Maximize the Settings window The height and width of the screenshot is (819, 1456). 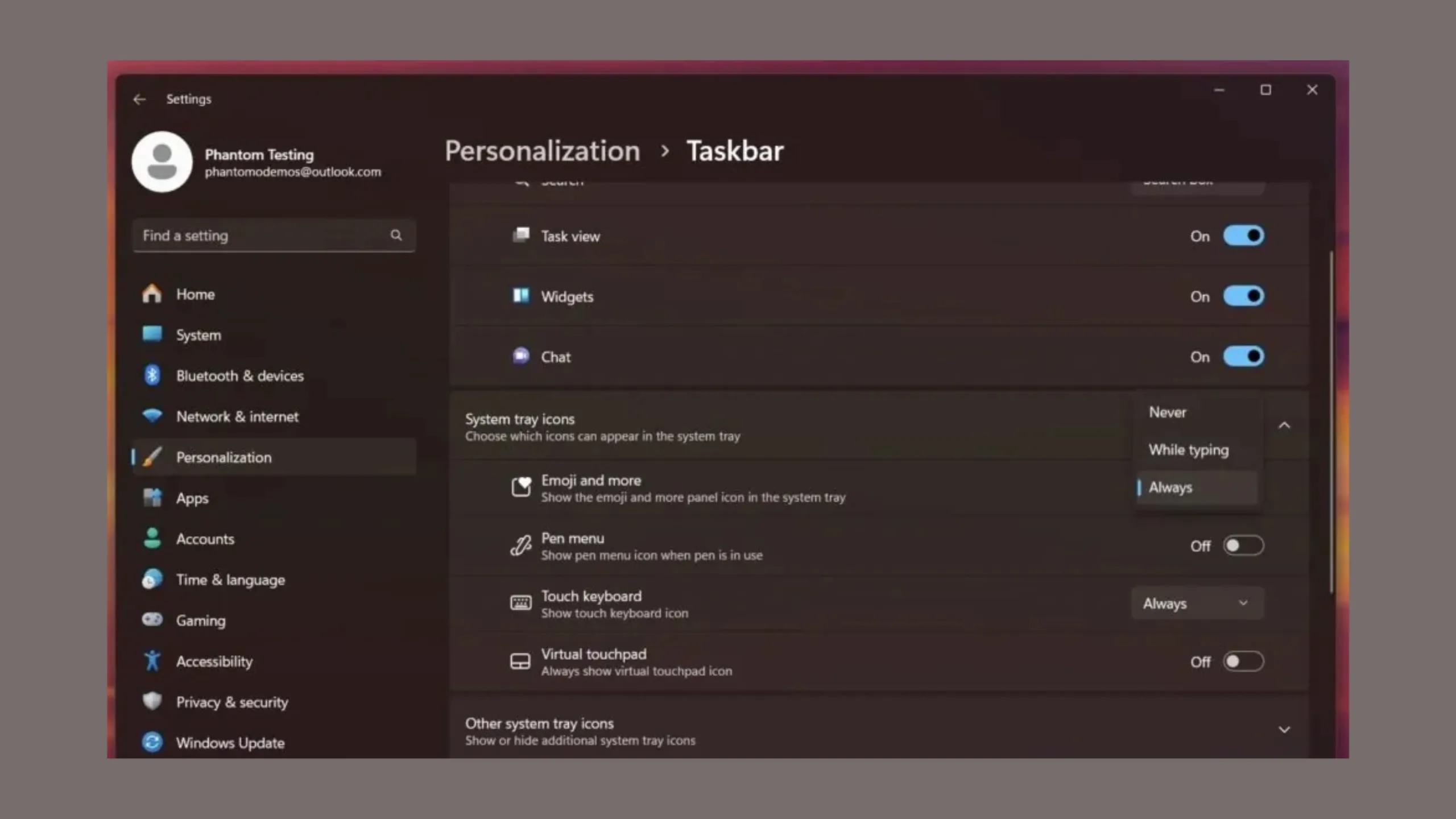click(x=1265, y=90)
